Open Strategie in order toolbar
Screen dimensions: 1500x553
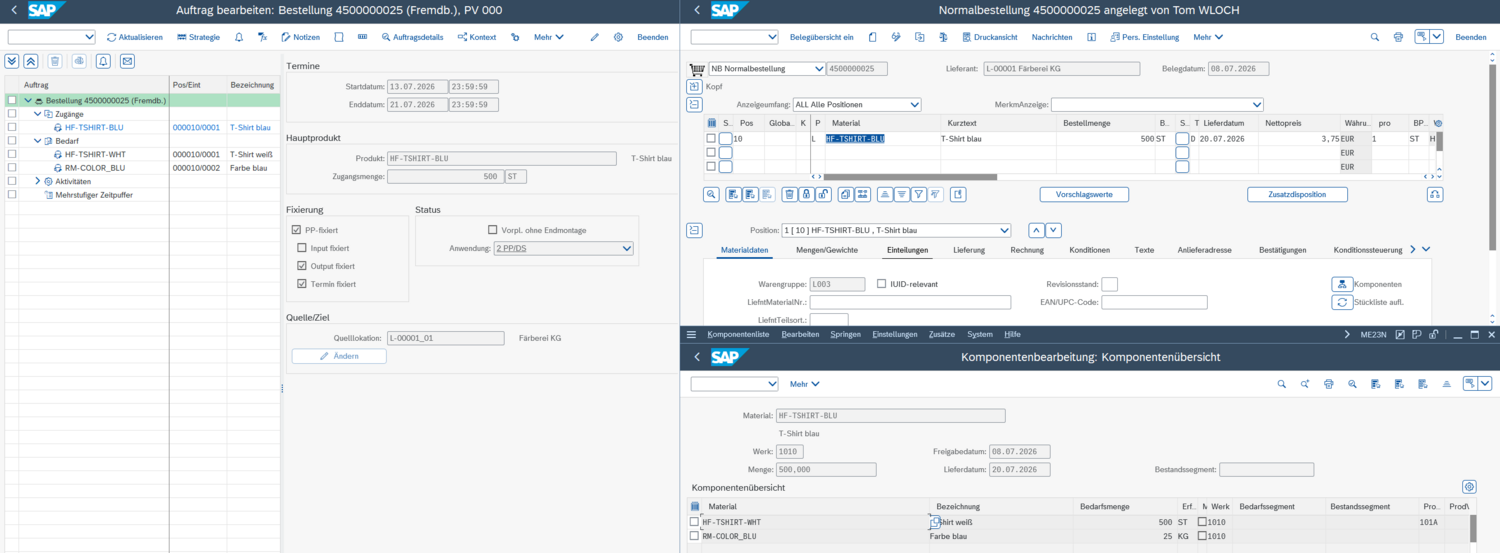pos(198,37)
